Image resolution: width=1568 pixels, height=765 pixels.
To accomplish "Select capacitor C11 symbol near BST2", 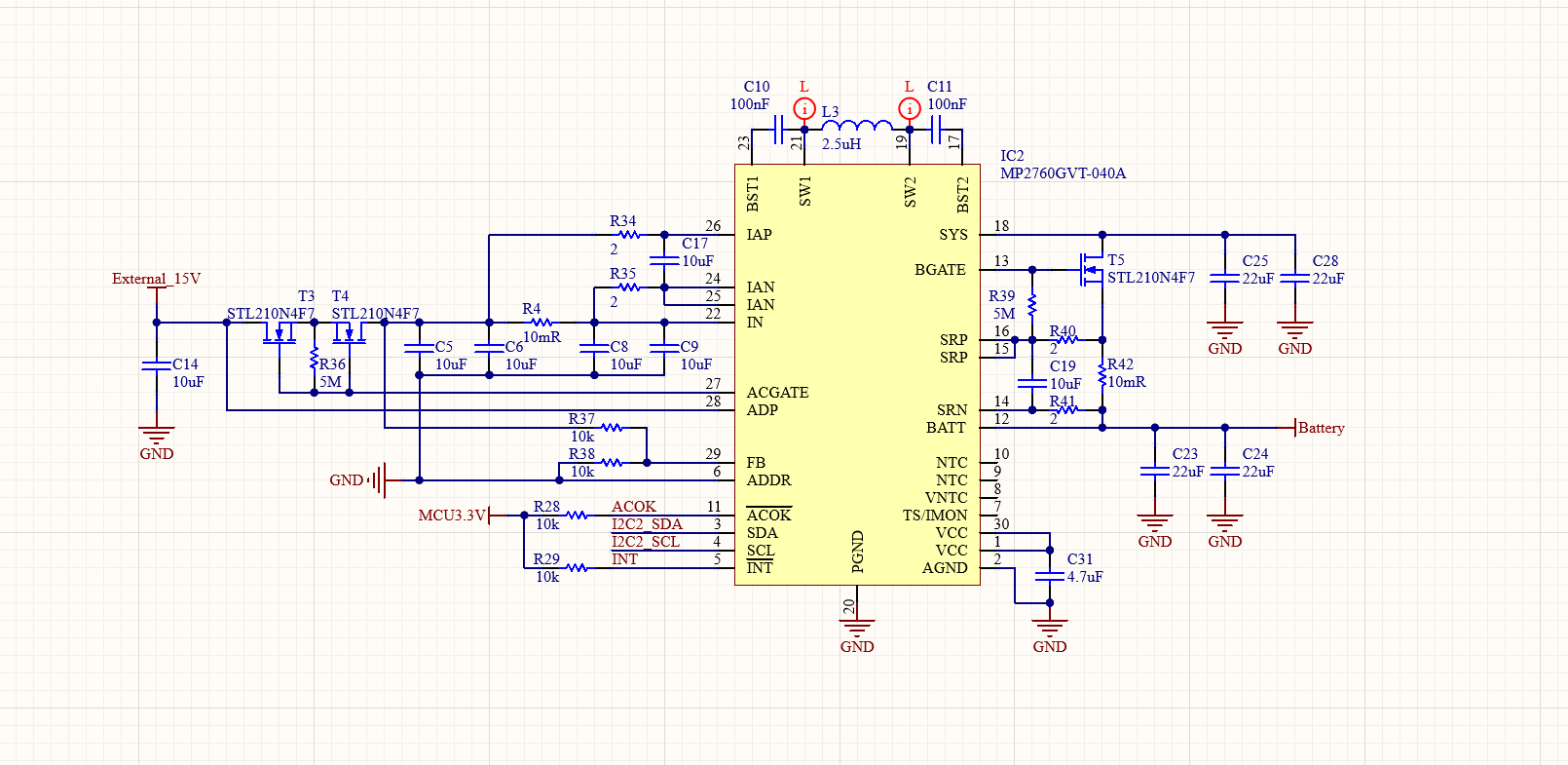I will [x=936, y=129].
